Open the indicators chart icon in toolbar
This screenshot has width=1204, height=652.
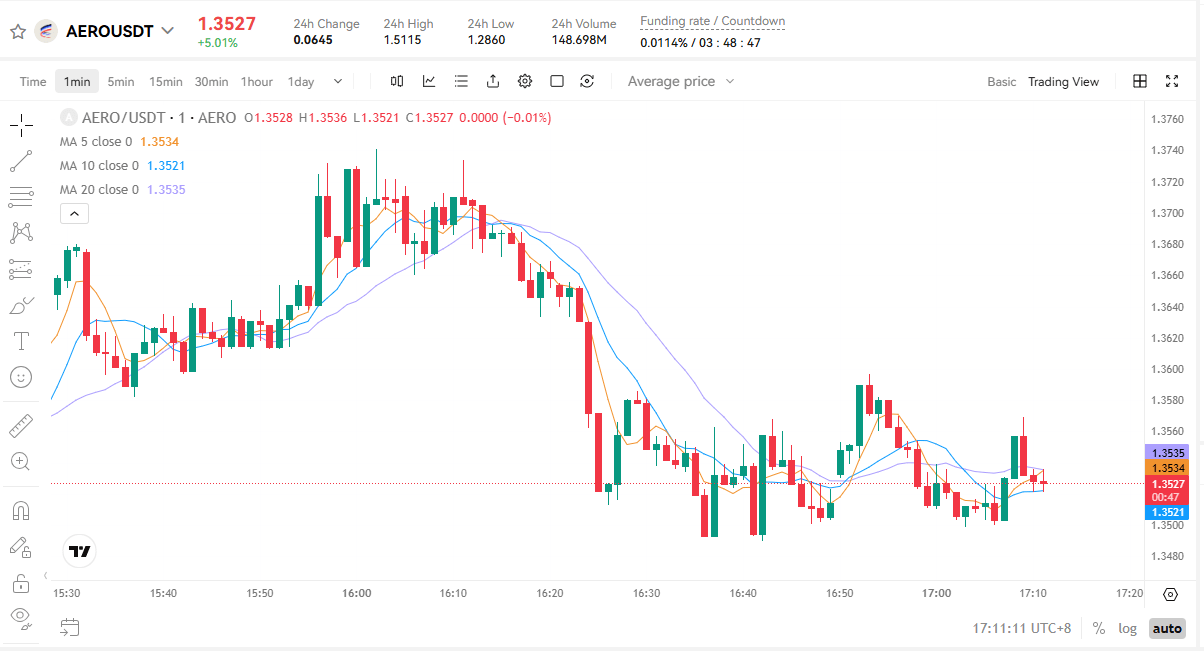coord(429,81)
